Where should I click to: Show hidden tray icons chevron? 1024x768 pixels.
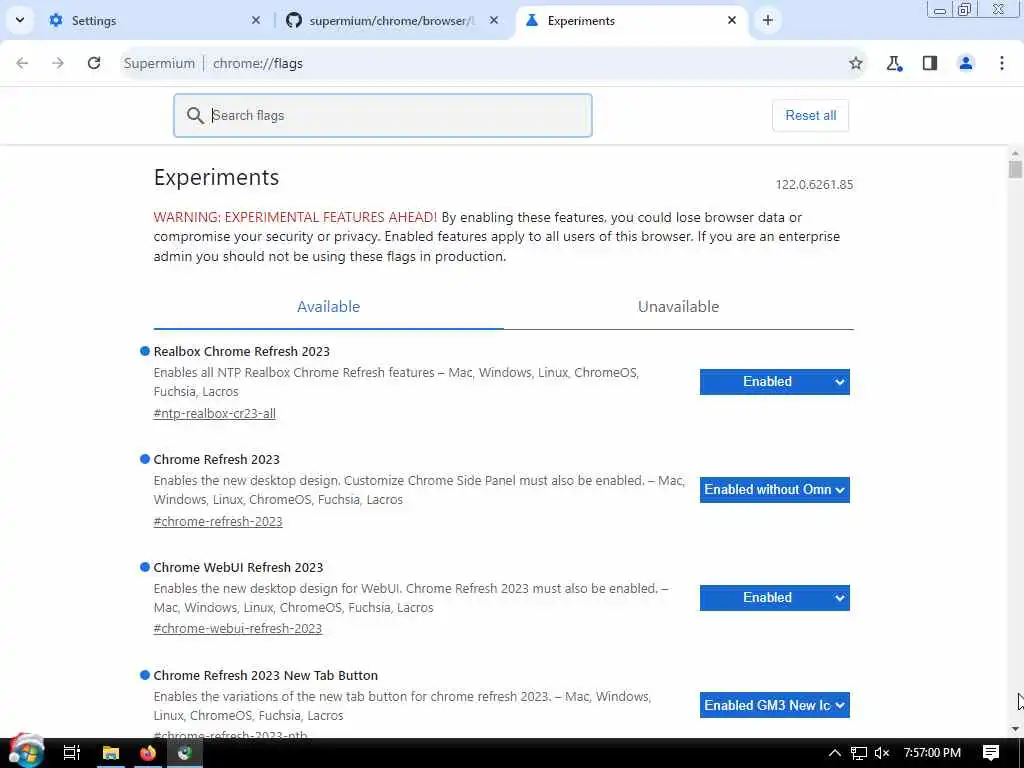tap(835, 753)
